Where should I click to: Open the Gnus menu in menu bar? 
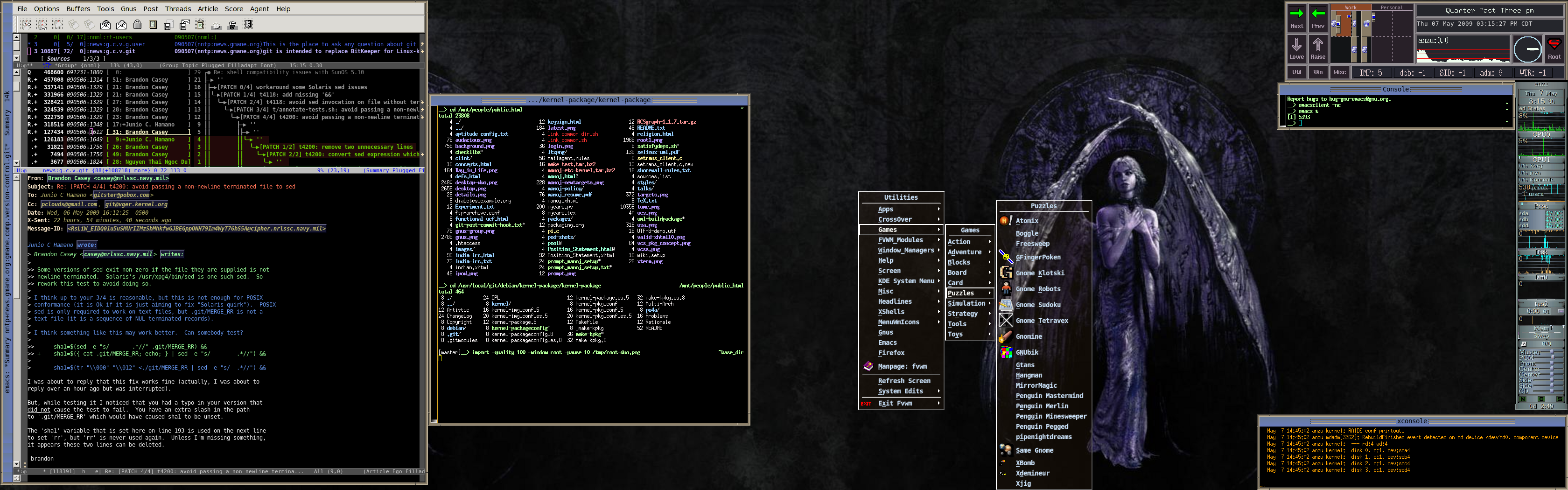128,9
